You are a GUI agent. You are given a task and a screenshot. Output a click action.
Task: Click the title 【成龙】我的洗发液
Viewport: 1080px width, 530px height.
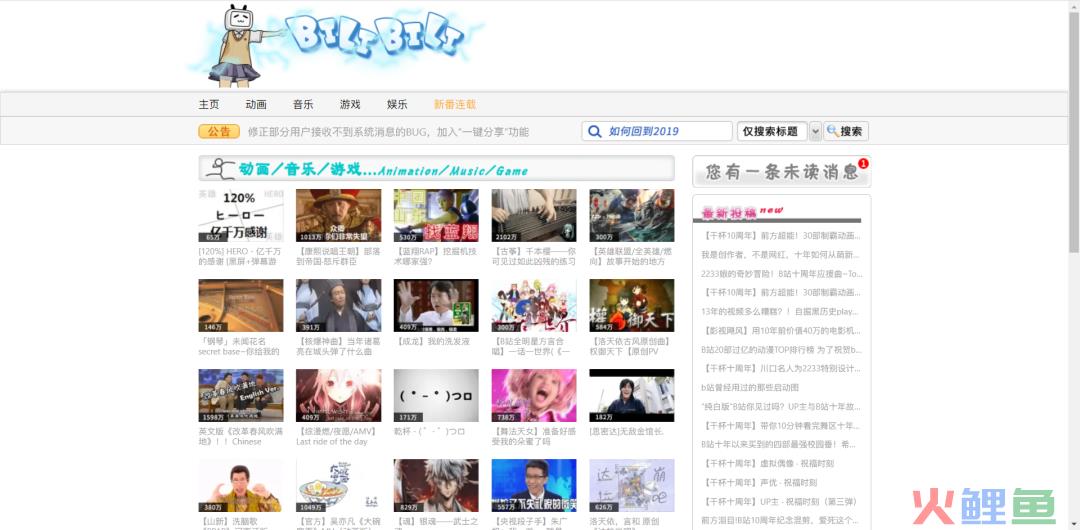pos(431,341)
